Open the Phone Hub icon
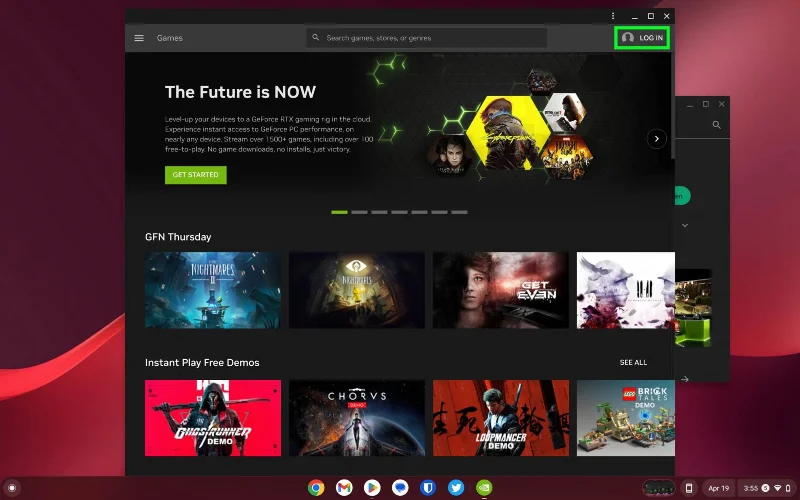Viewport: 800px width, 500px height. [688, 488]
